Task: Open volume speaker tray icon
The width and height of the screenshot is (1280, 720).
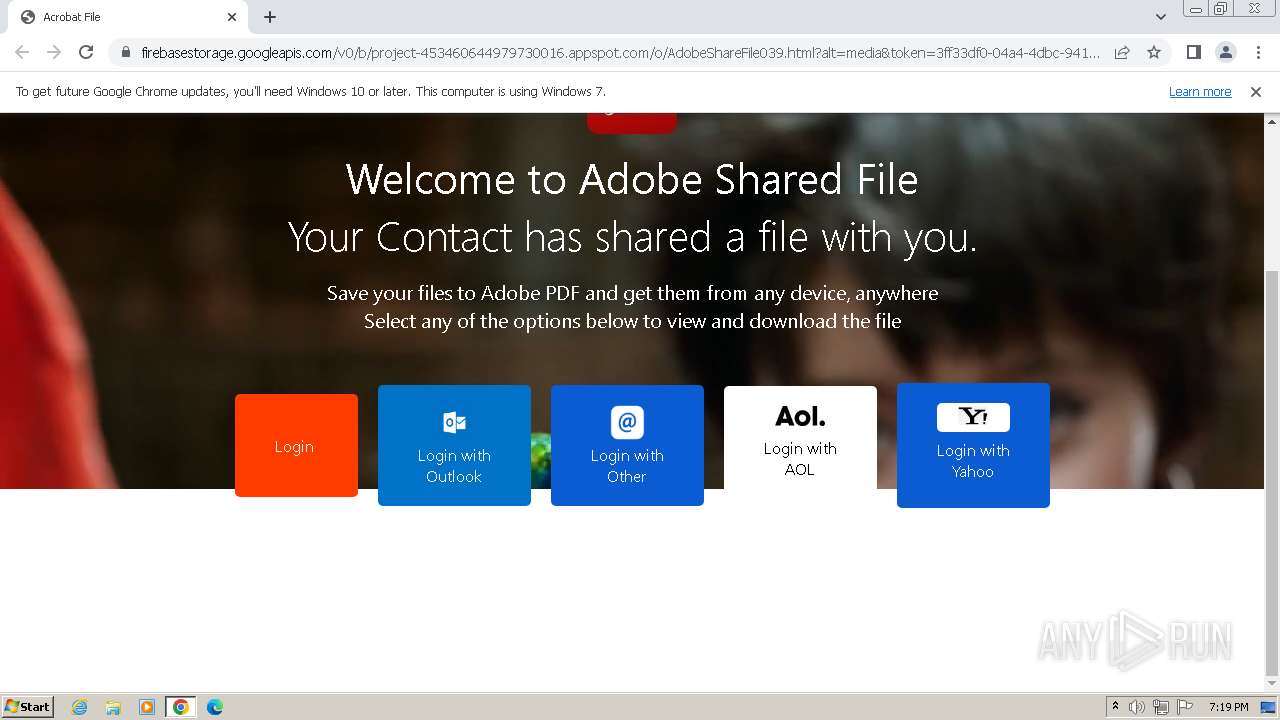Action: pyautogui.click(x=1137, y=707)
